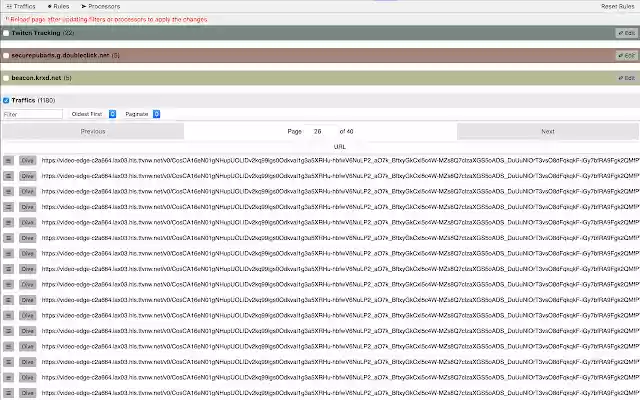Edit the Twitch Tracking rule
This screenshot has height=400, width=640.
click(627, 33)
